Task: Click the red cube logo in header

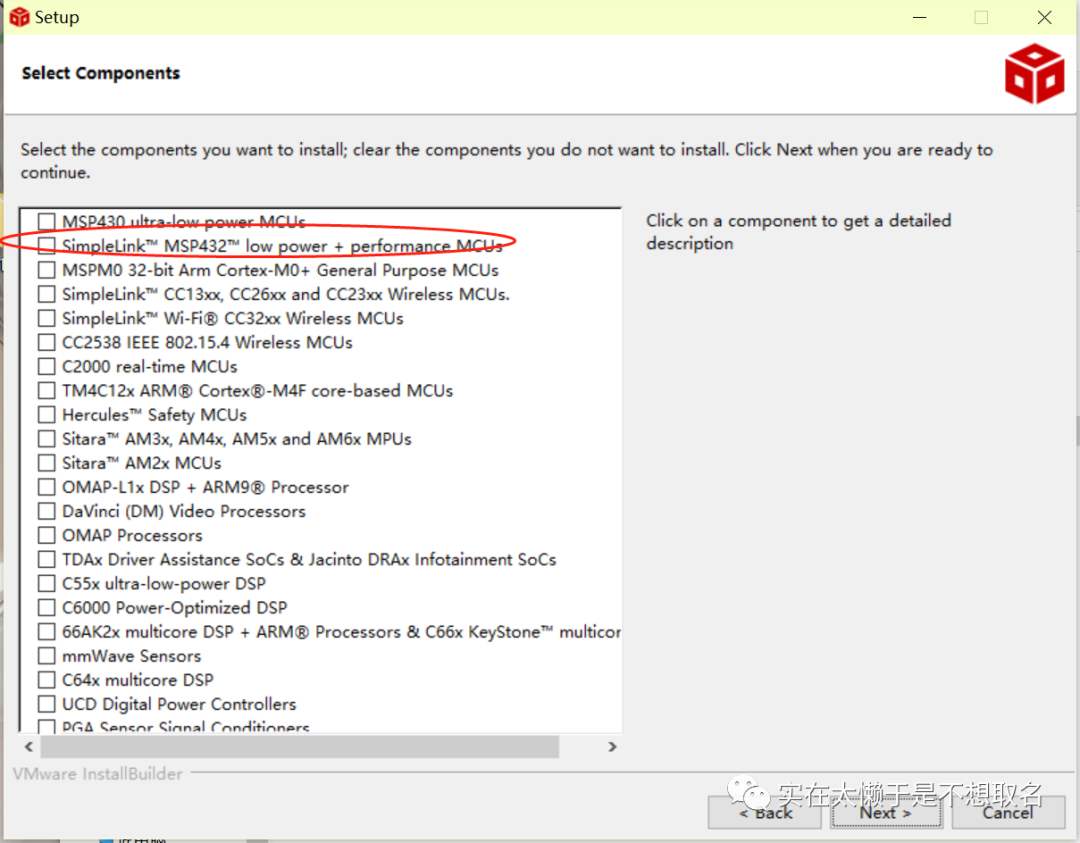Action: (1034, 74)
